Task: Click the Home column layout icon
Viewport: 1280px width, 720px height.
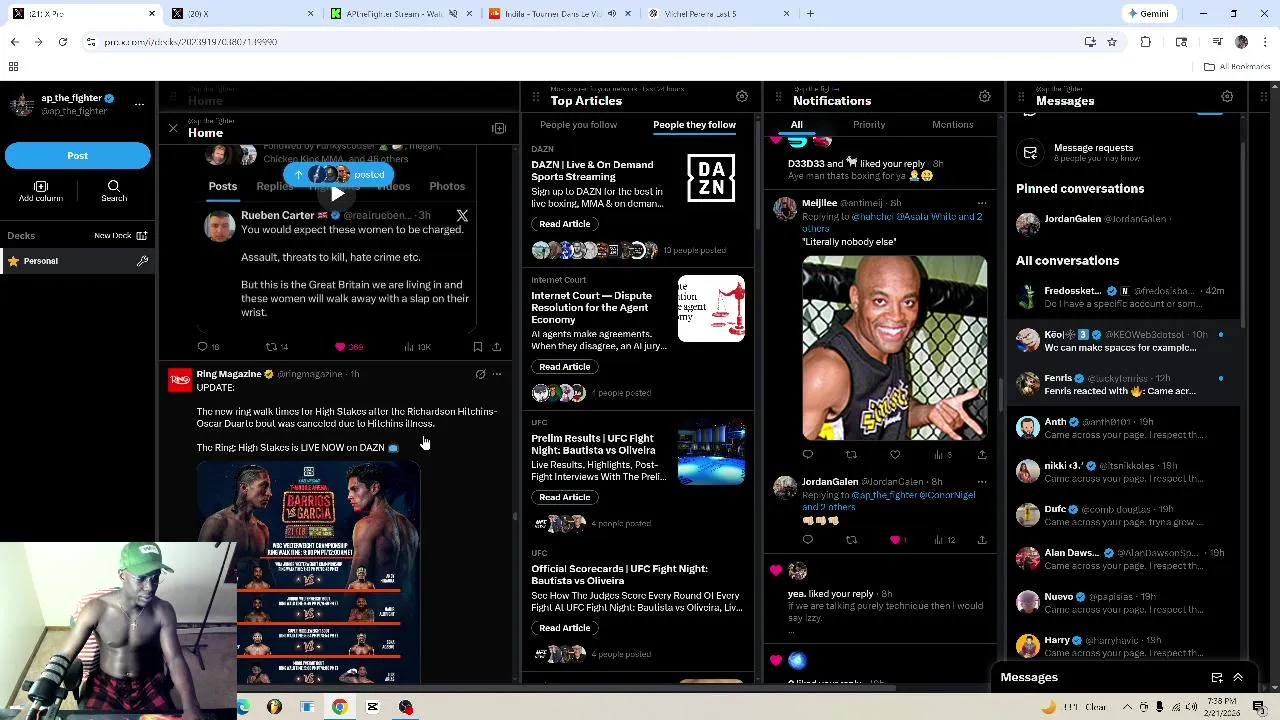Action: [499, 129]
